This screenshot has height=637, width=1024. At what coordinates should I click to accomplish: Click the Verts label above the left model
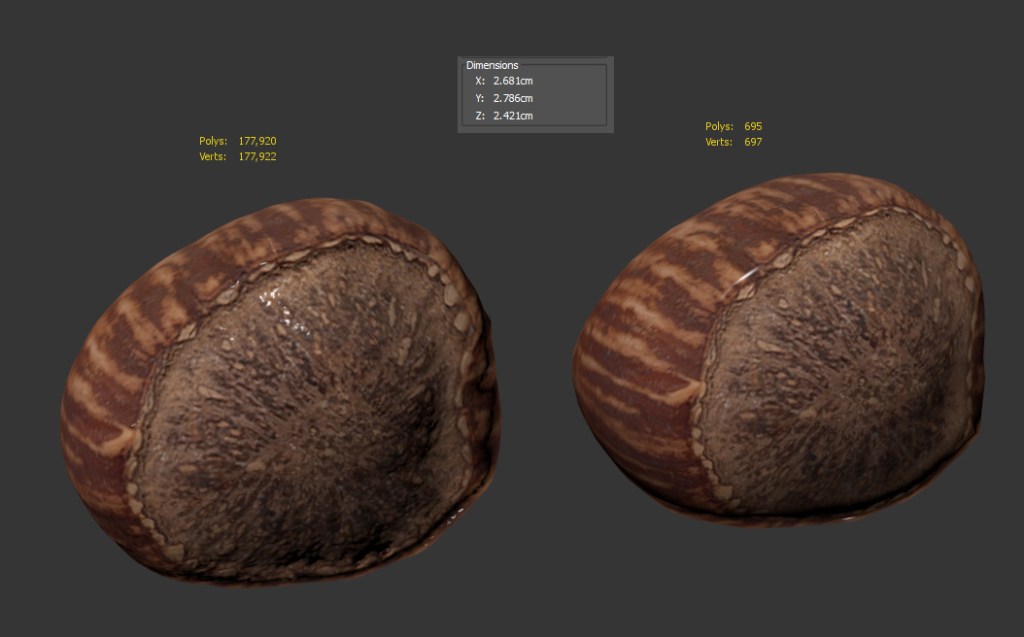pyautogui.click(x=213, y=157)
